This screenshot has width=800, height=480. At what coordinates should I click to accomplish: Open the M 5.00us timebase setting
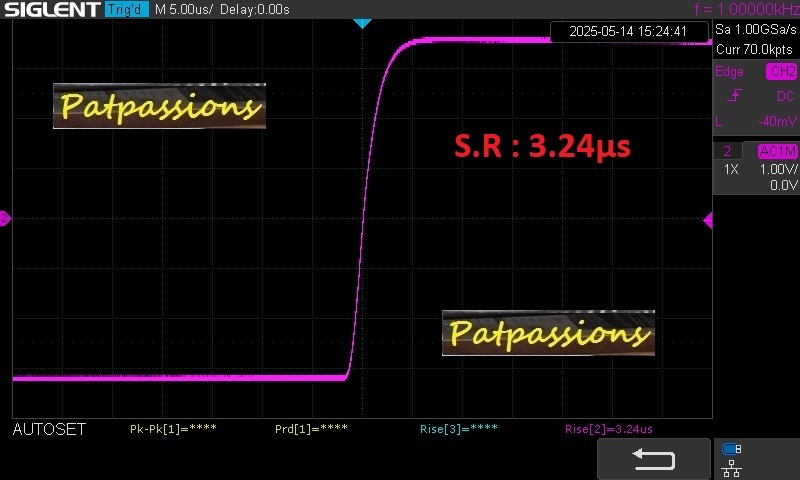(x=184, y=9)
